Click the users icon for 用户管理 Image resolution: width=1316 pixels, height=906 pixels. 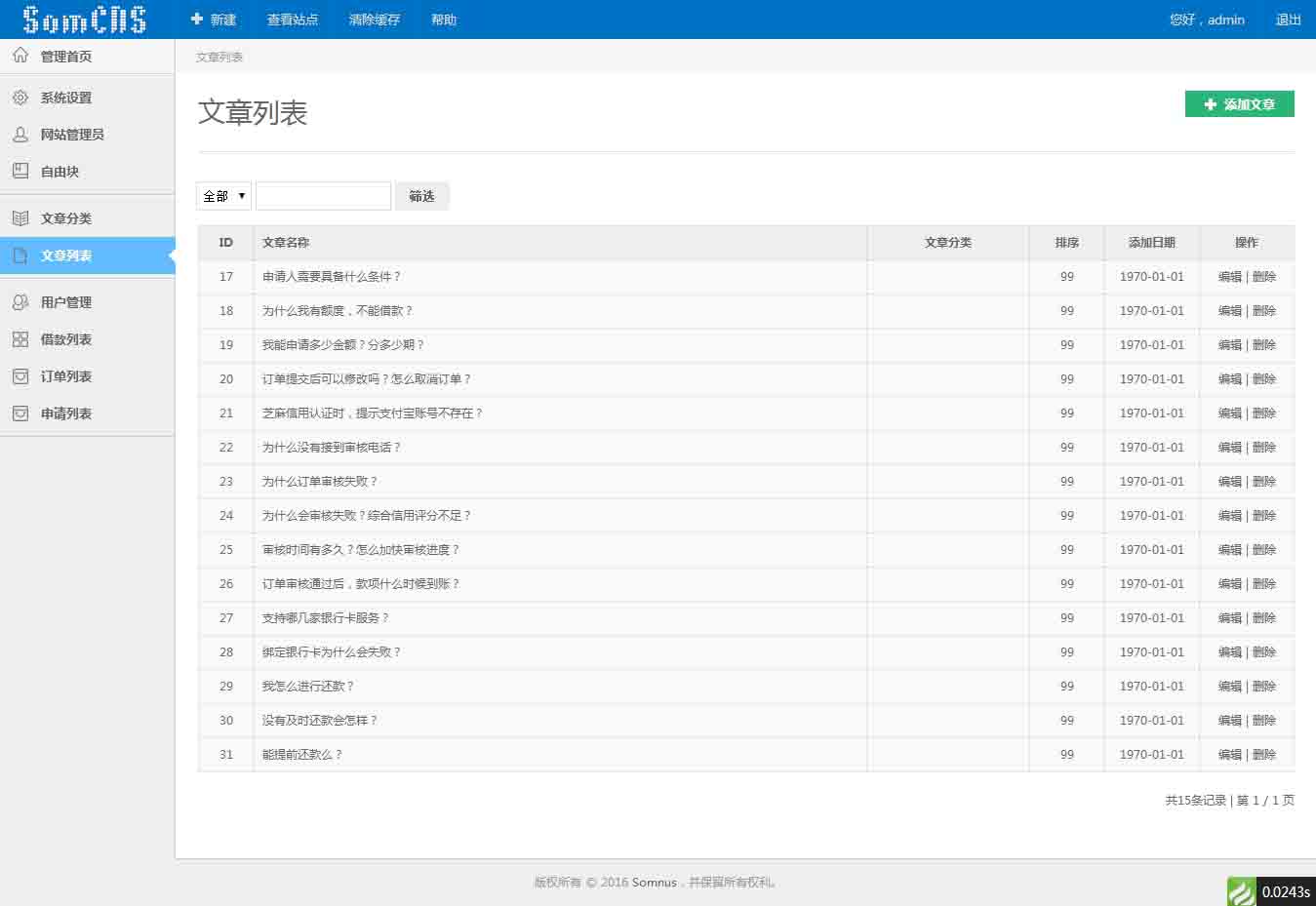pyautogui.click(x=20, y=302)
